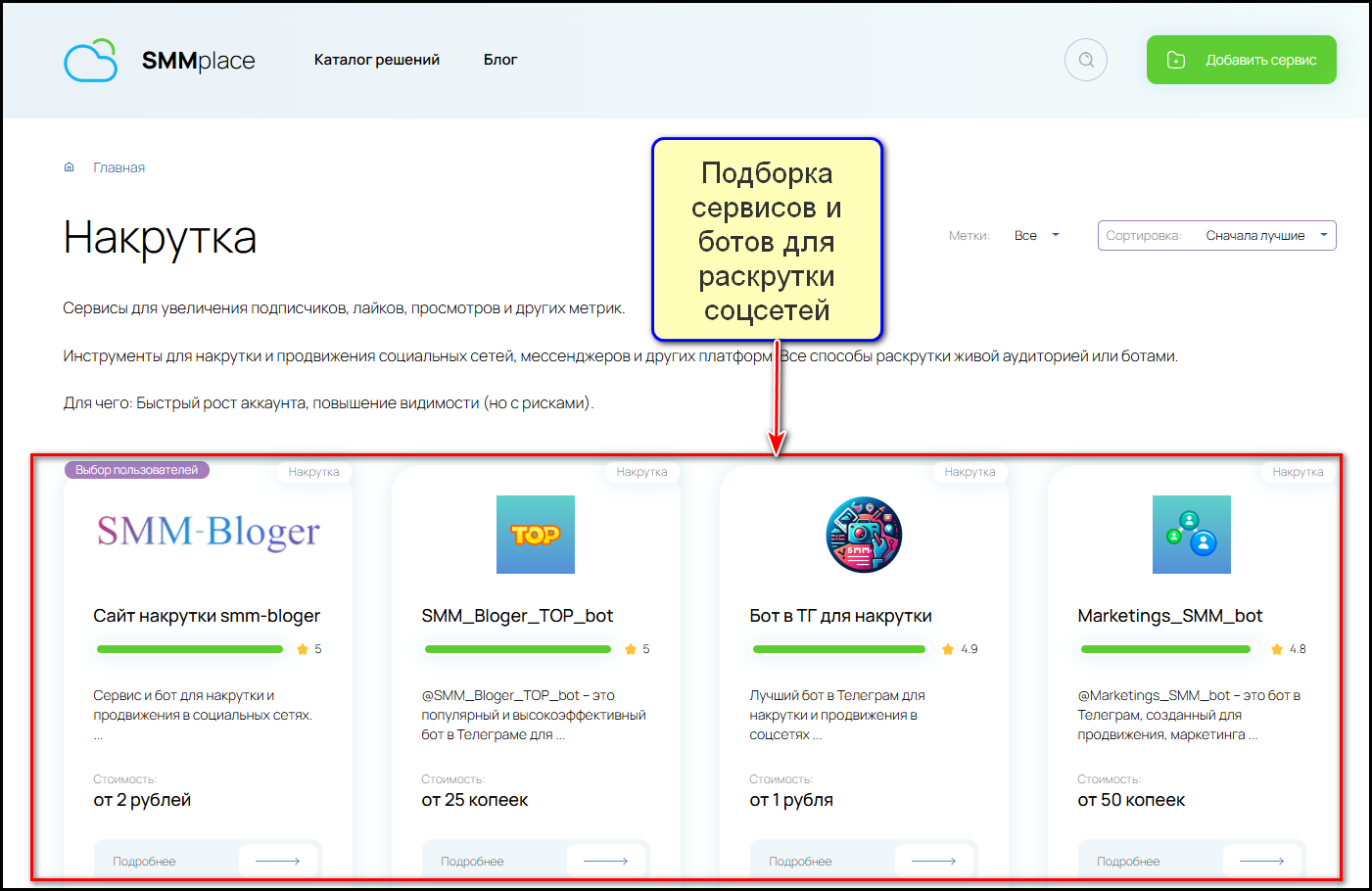Screen dimensions: 1372x891
Task: Follow the Главная breadcrumb link
Action: tap(118, 166)
